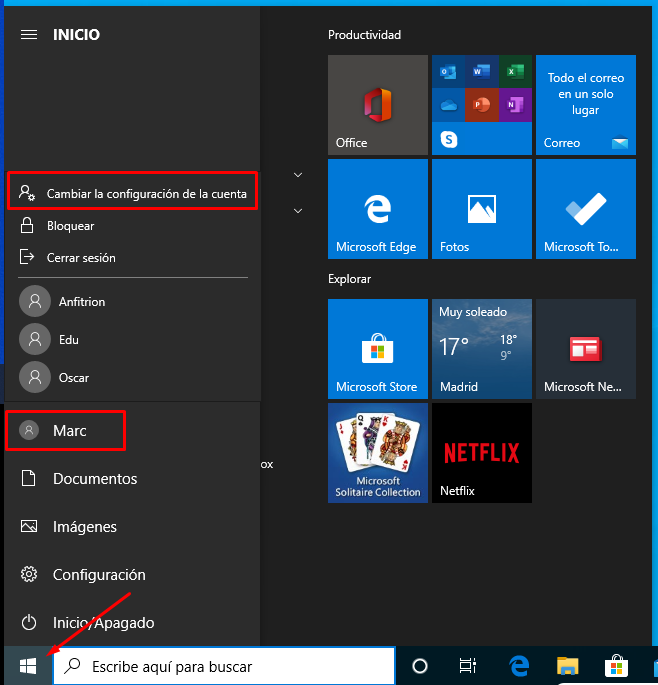The width and height of the screenshot is (658, 685).
Task: Open the Correo mail tile
Action: pos(585,105)
